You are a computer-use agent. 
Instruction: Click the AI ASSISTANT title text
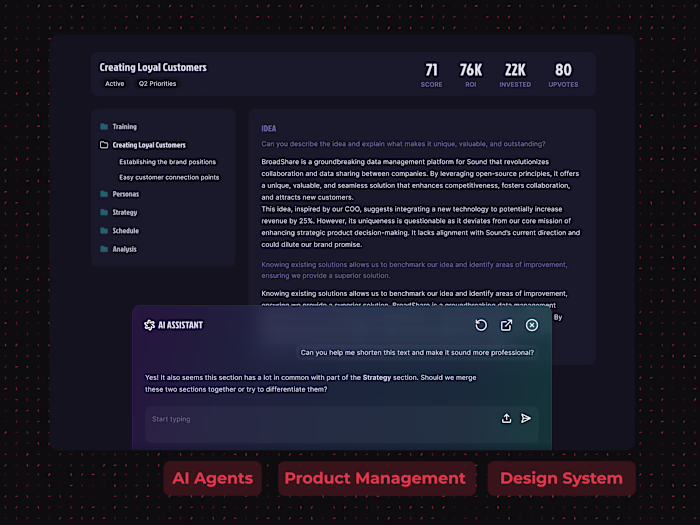coord(180,325)
